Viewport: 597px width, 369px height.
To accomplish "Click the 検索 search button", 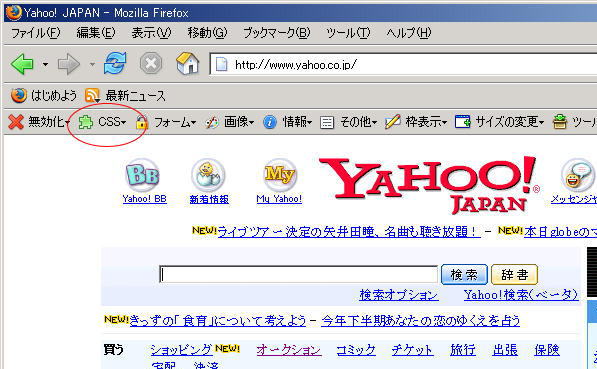I will point(464,274).
